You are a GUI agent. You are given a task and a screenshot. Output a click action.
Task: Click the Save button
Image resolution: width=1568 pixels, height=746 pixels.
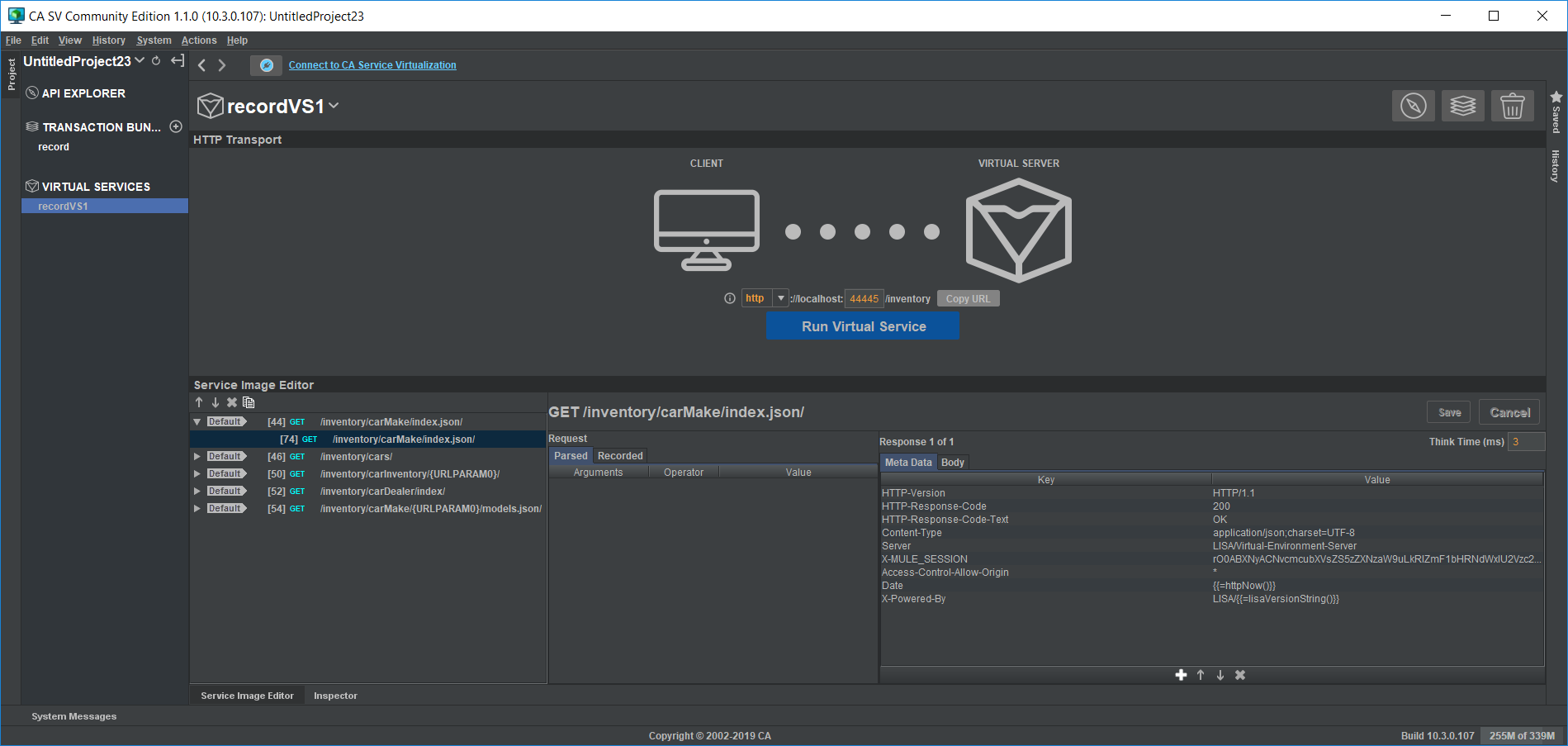coord(1449,412)
